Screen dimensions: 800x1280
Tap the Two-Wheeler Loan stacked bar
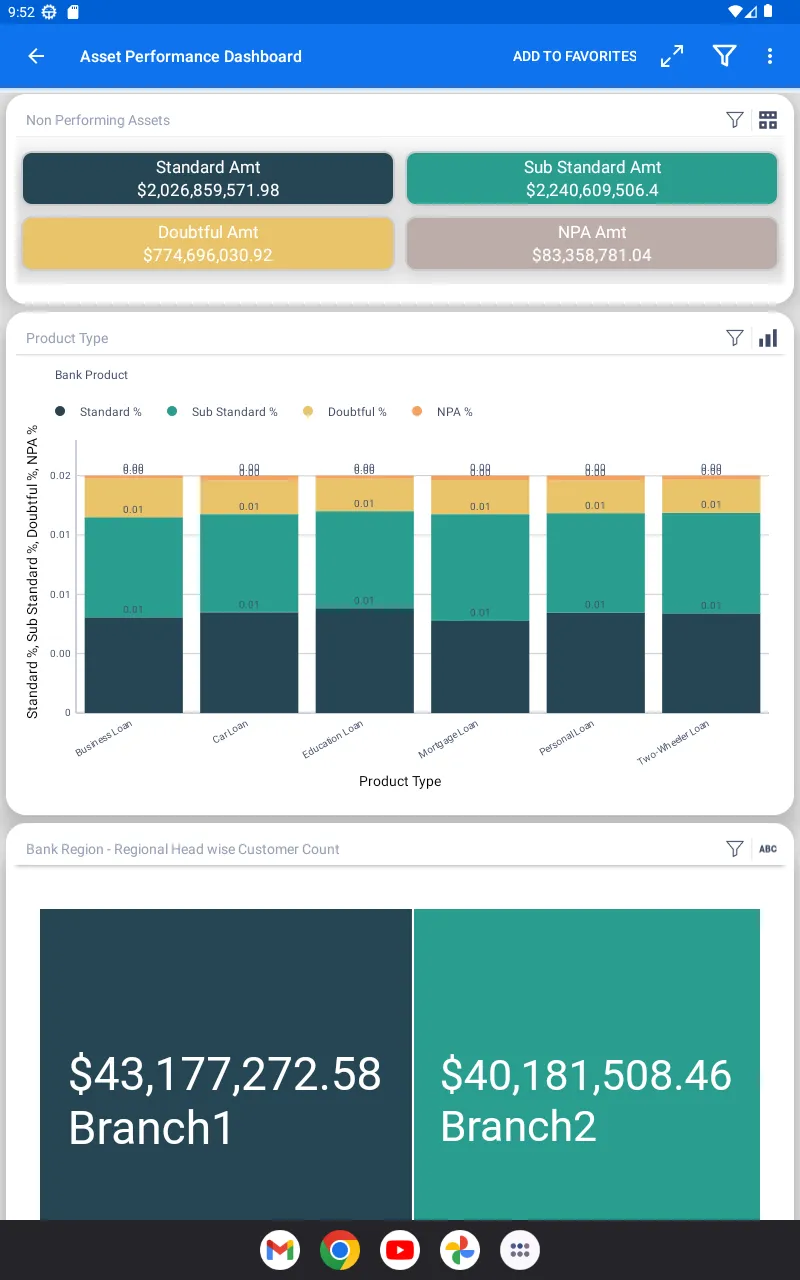[x=711, y=594]
